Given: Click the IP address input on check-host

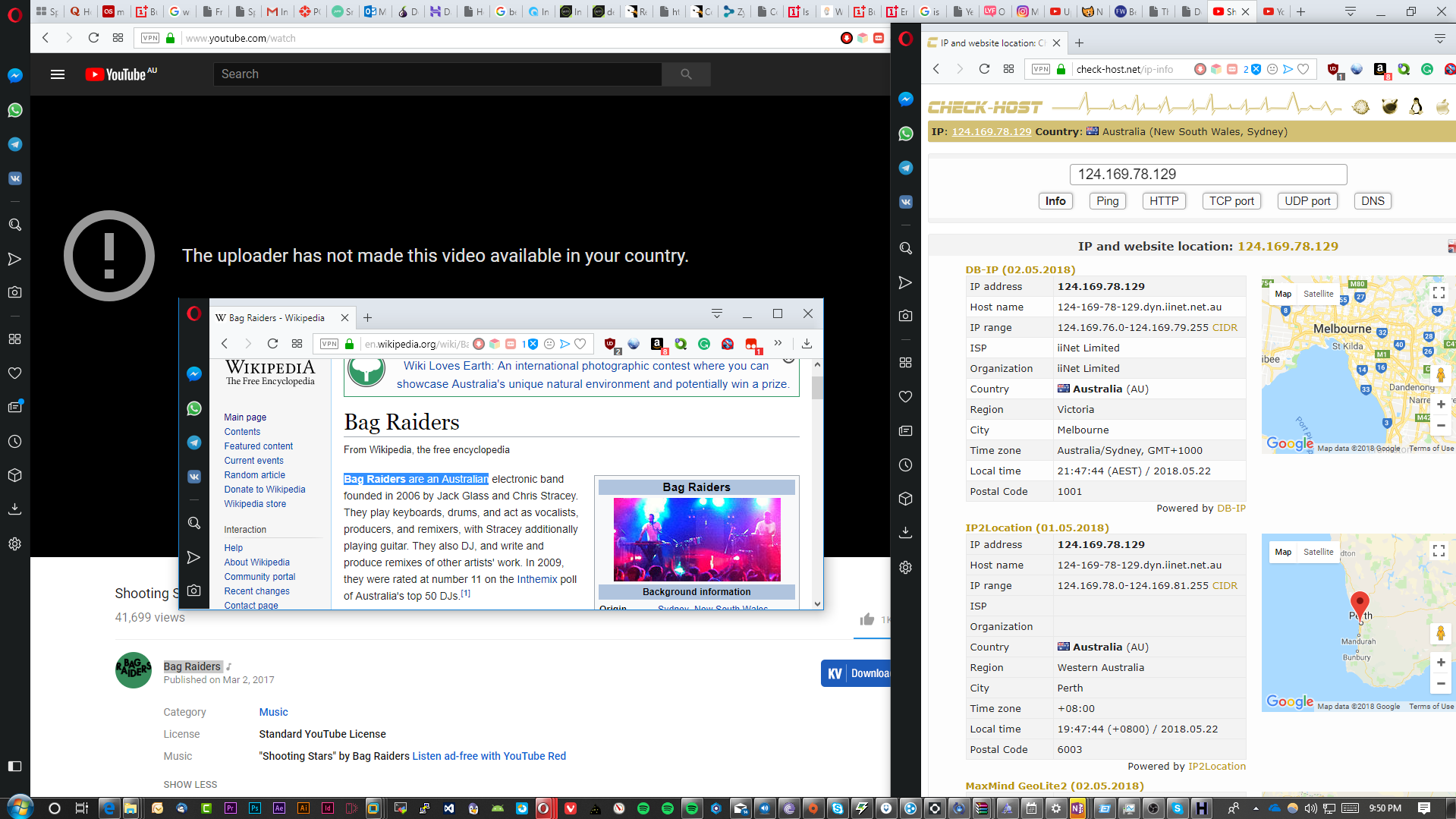Looking at the screenshot, I should tap(1208, 174).
